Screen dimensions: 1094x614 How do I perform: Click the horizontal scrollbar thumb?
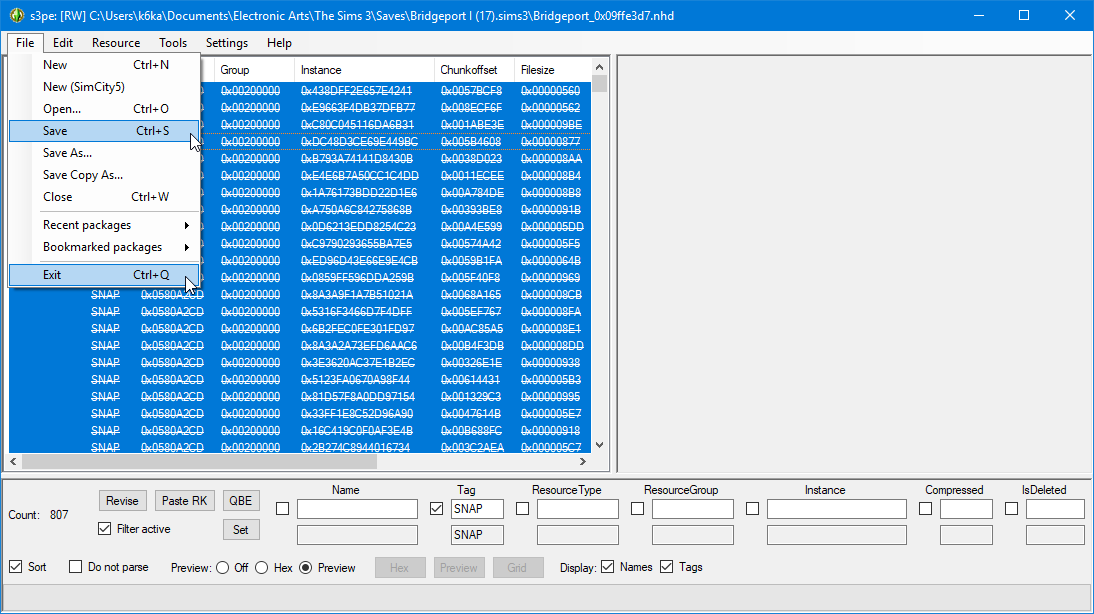coord(200,461)
